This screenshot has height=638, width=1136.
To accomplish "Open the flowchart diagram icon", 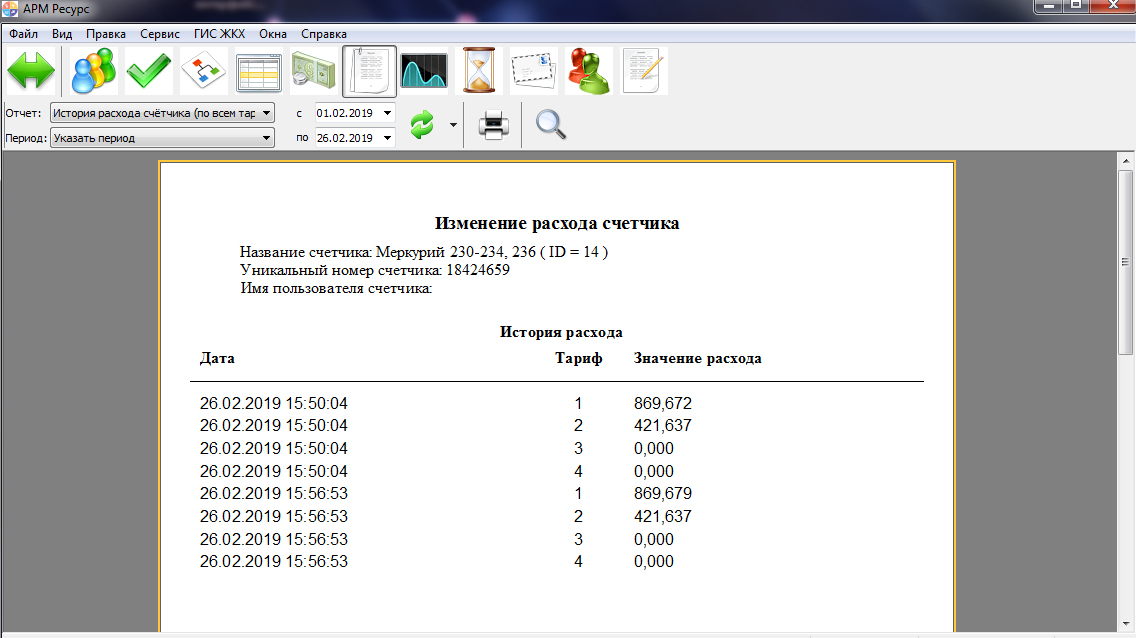I will coord(204,72).
